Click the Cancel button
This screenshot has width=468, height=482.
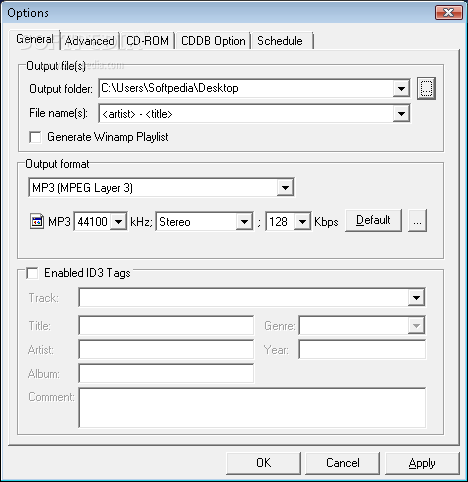[x=342, y=463]
